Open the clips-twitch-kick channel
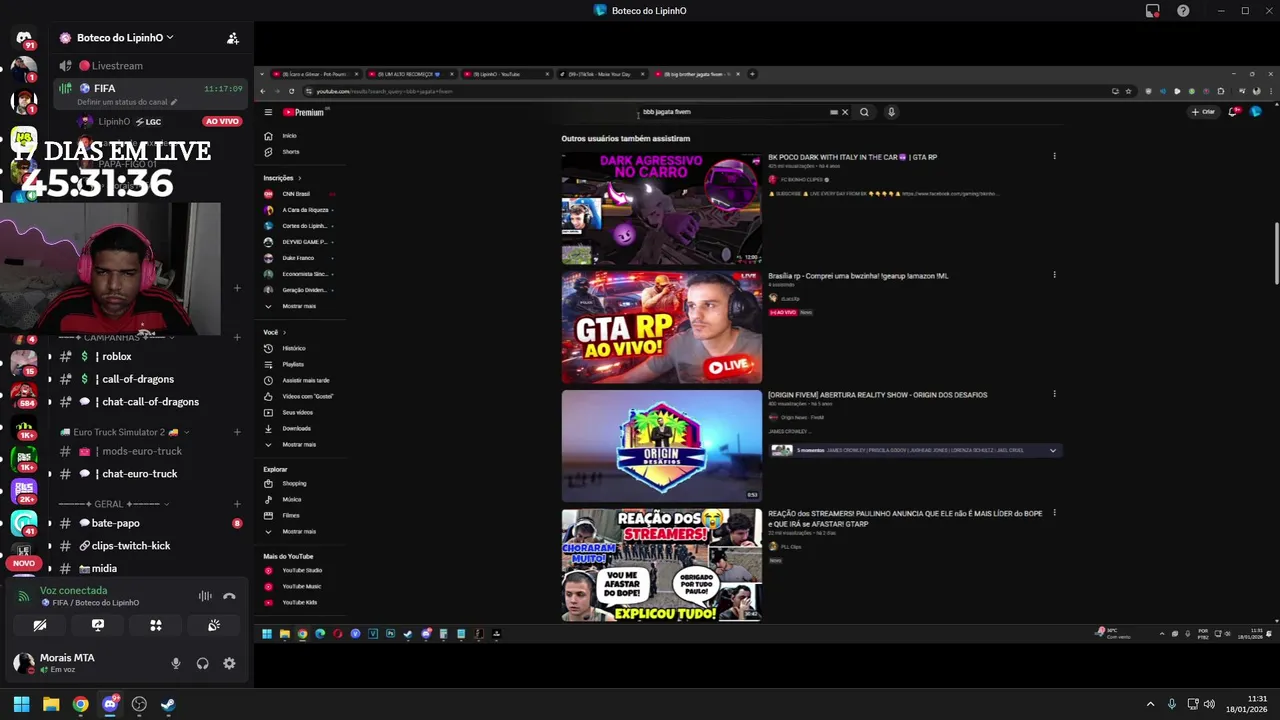1280x720 pixels. click(x=150, y=546)
